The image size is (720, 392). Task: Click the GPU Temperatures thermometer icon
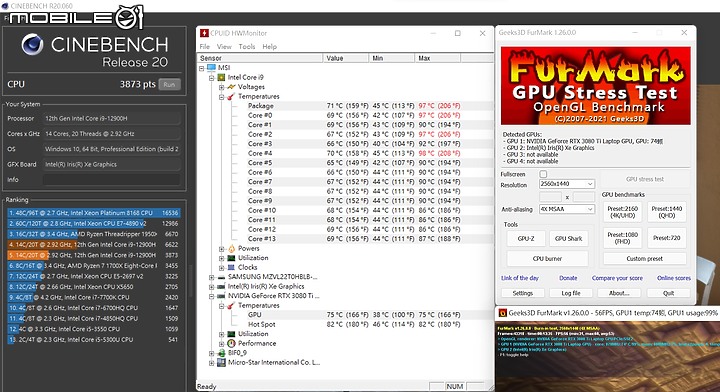(231, 305)
